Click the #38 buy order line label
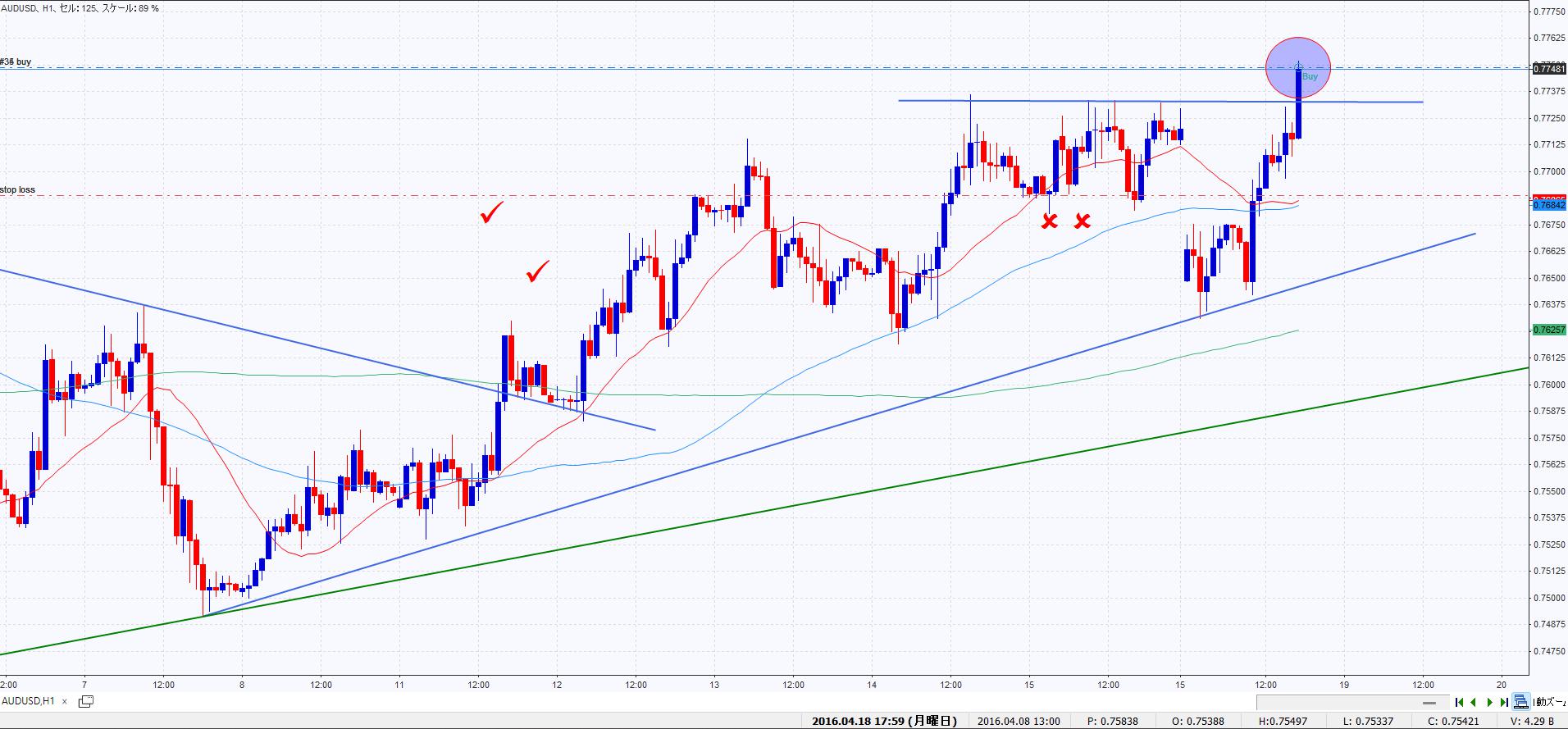The image size is (1568, 729). click(16, 62)
